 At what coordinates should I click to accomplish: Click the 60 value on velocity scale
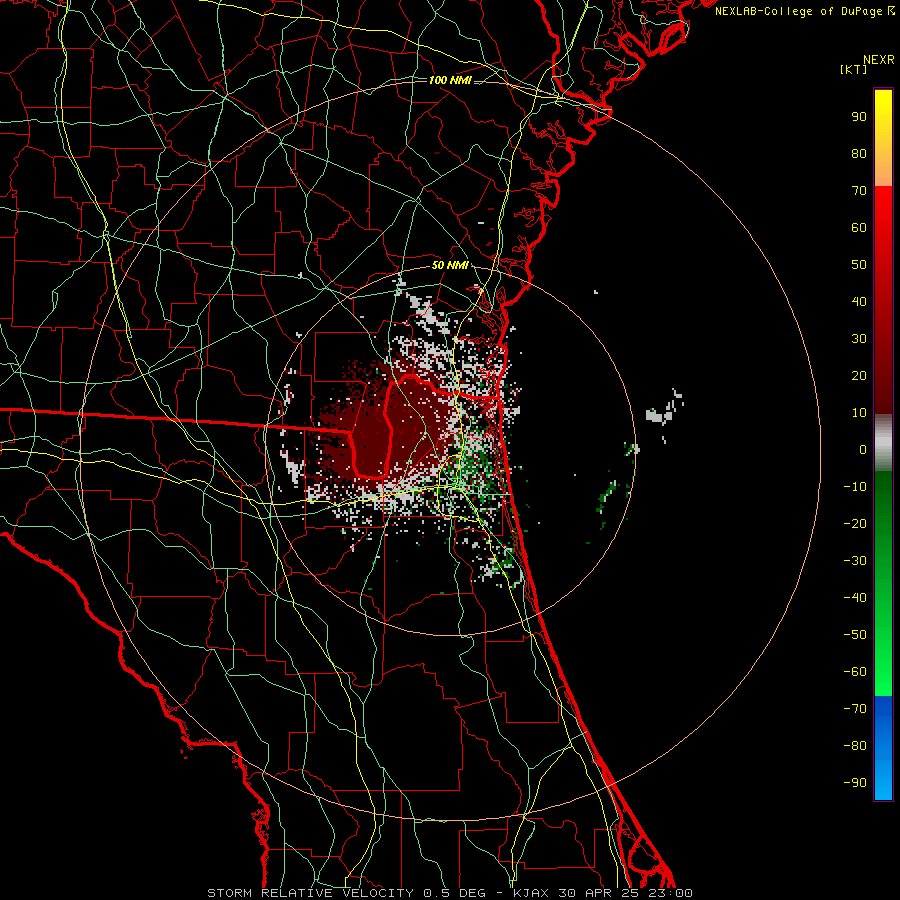pyautogui.click(x=859, y=228)
